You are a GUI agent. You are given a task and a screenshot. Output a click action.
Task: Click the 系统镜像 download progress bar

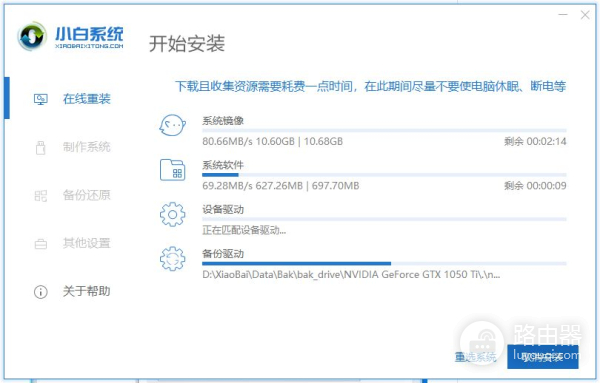click(x=384, y=130)
